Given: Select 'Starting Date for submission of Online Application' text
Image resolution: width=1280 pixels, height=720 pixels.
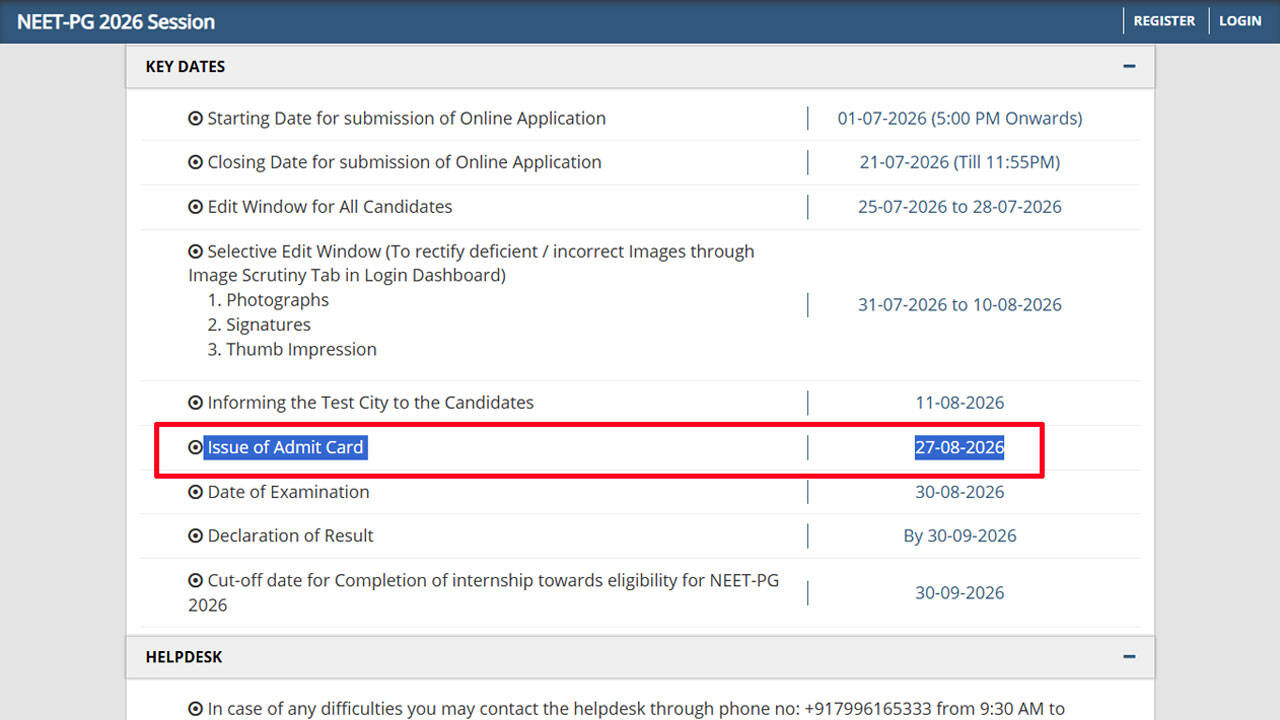Looking at the screenshot, I should pos(406,118).
